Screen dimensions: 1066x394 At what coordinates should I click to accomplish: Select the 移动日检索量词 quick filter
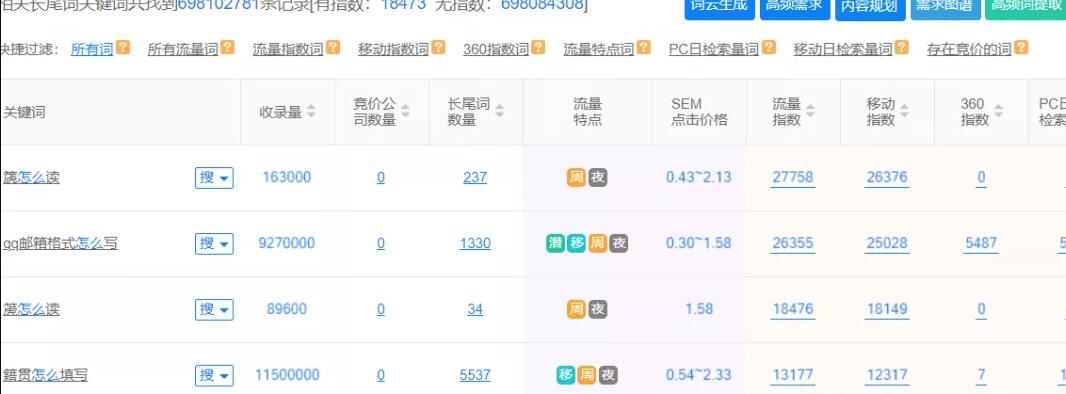(x=843, y=49)
